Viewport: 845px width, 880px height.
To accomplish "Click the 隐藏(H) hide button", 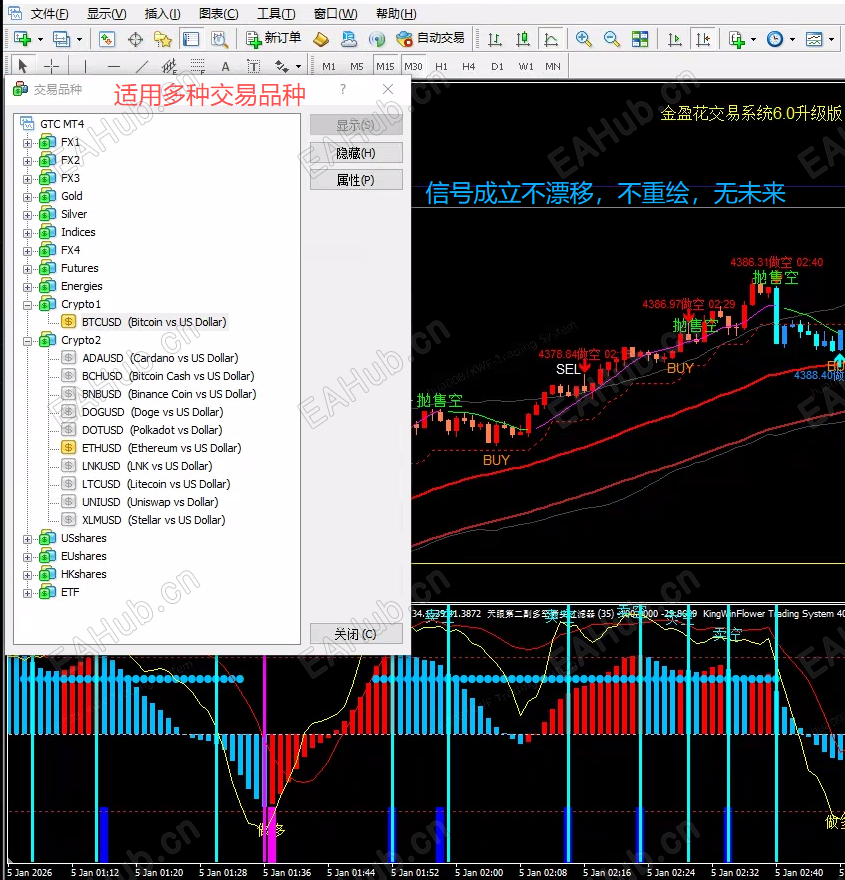I will click(x=356, y=153).
